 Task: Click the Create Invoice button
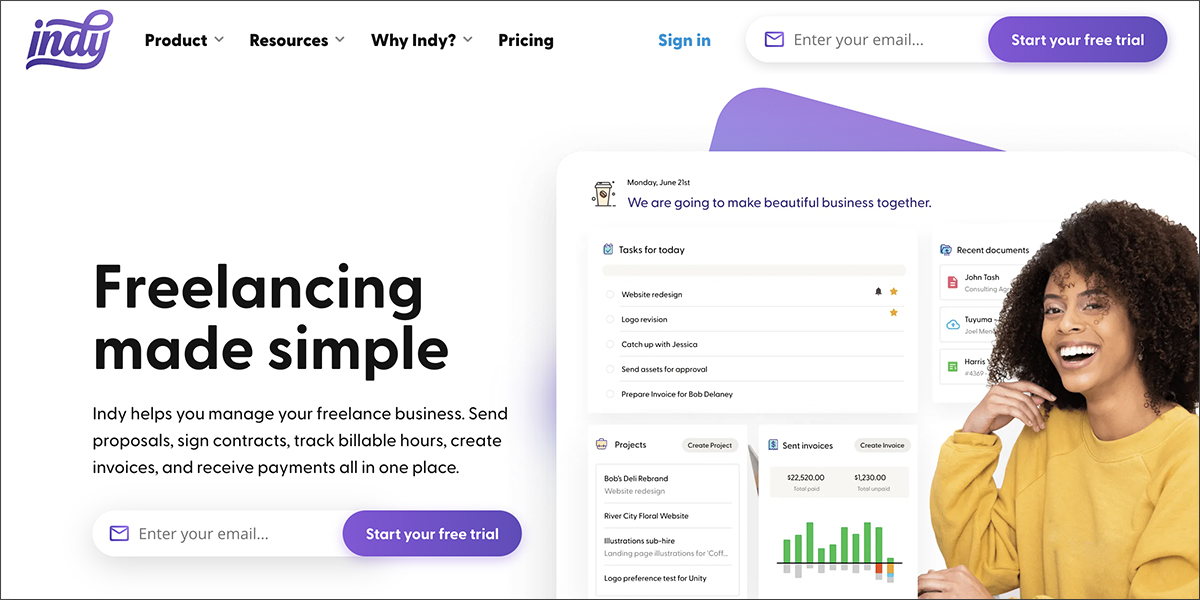point(882,445)
